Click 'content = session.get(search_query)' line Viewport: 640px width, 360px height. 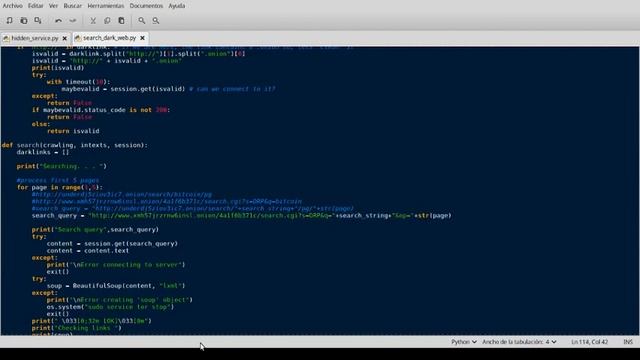tap(112, 244)
